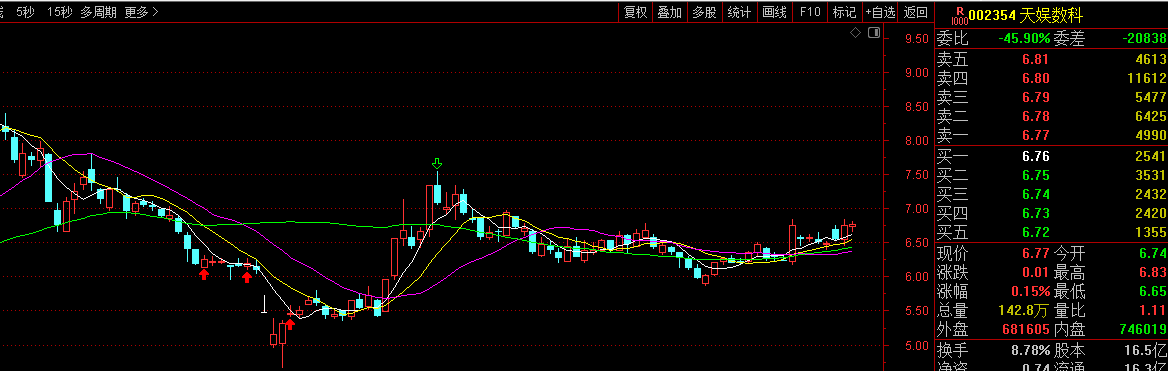This screenshot has width=1168, height=371.
Task: Click the 买一 price 6.76
Action: click(x=1036, y=156)
